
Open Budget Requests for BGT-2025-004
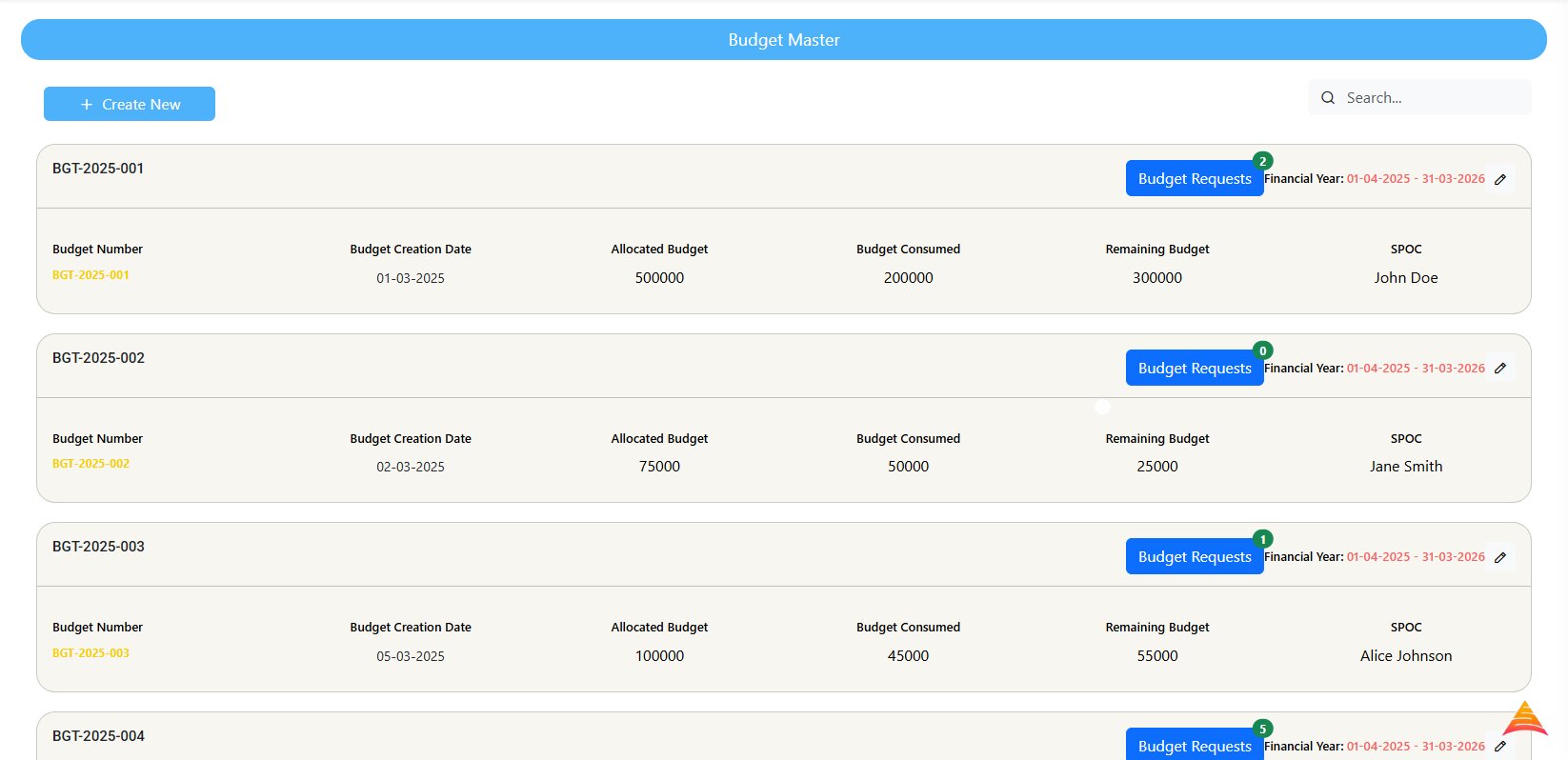coord(1194,746)
